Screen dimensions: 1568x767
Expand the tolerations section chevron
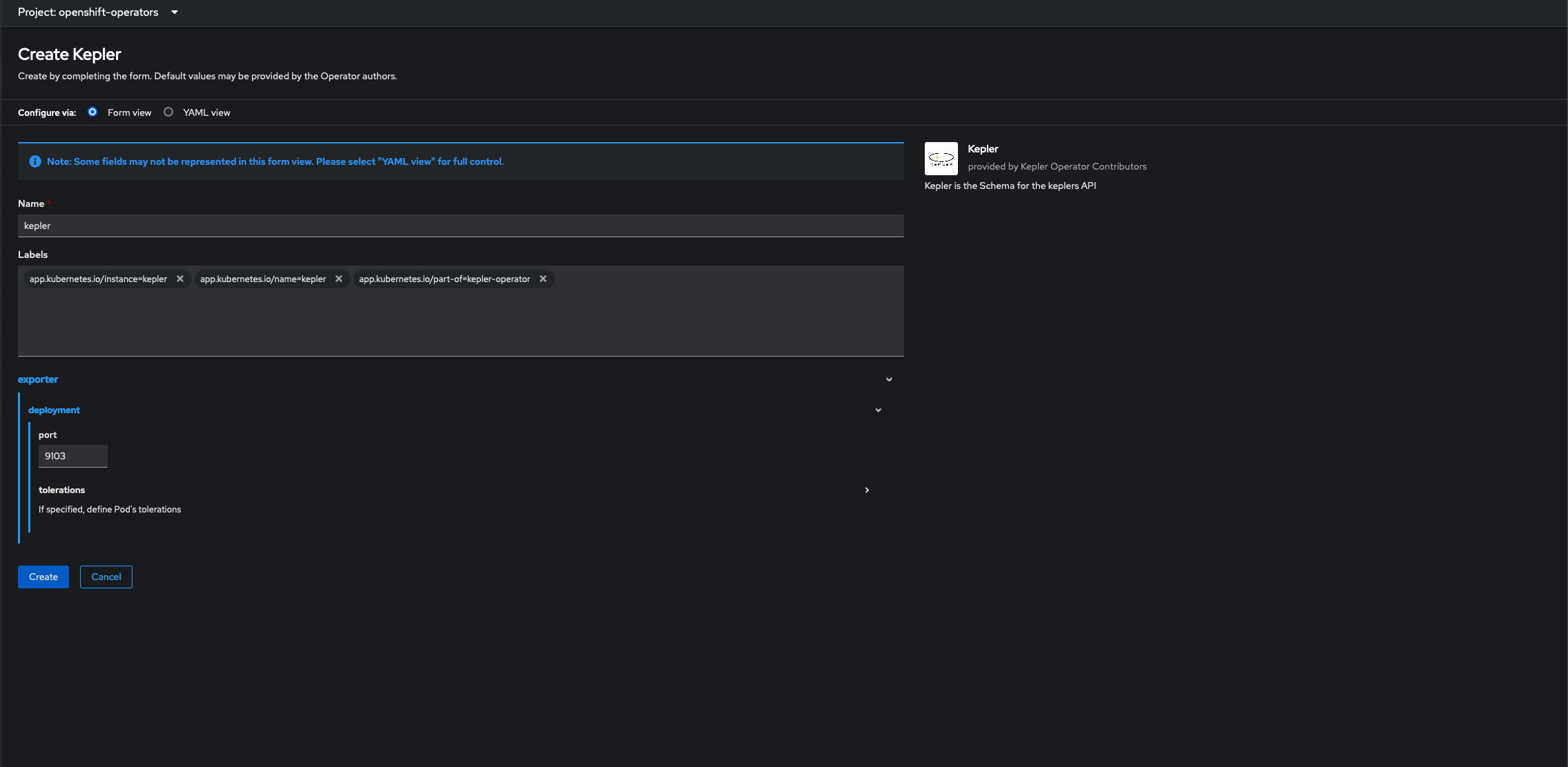tap(867, 490)
